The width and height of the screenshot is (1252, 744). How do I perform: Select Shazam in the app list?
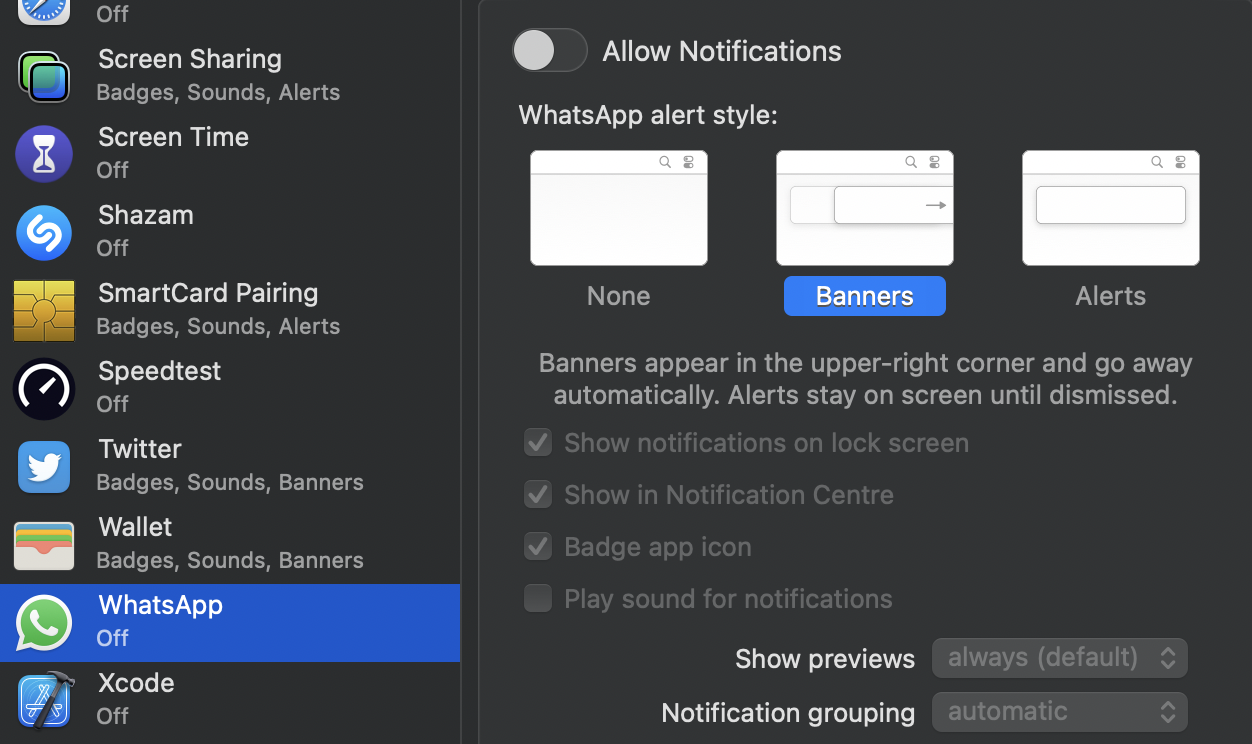(x=230, y=231)
